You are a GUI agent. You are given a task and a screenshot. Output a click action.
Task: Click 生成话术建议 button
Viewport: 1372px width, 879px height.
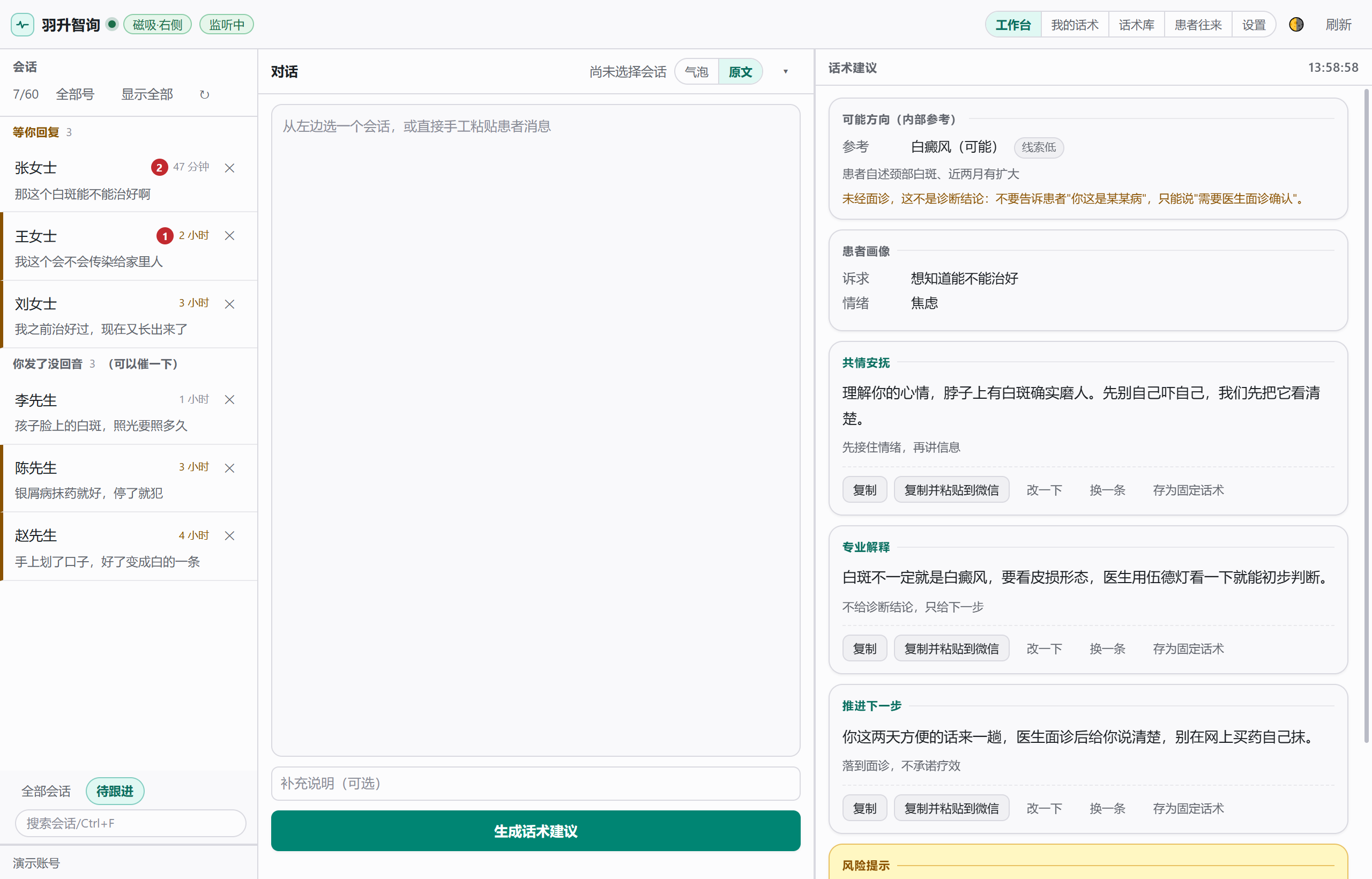(535, 831)
